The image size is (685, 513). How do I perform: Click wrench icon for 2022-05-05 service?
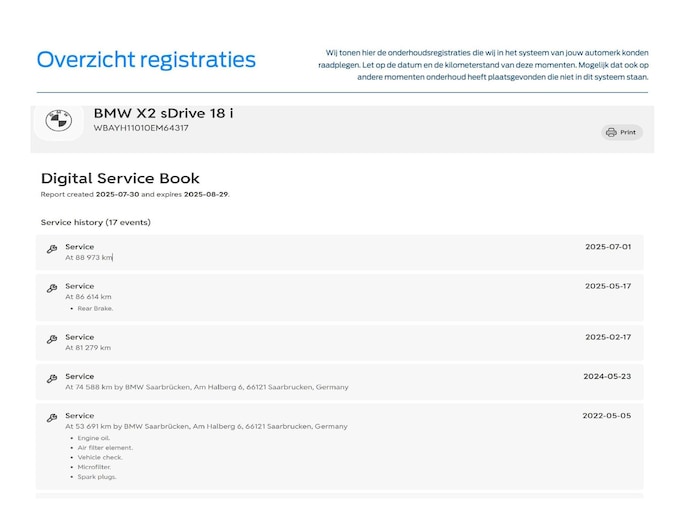[52, 418]
